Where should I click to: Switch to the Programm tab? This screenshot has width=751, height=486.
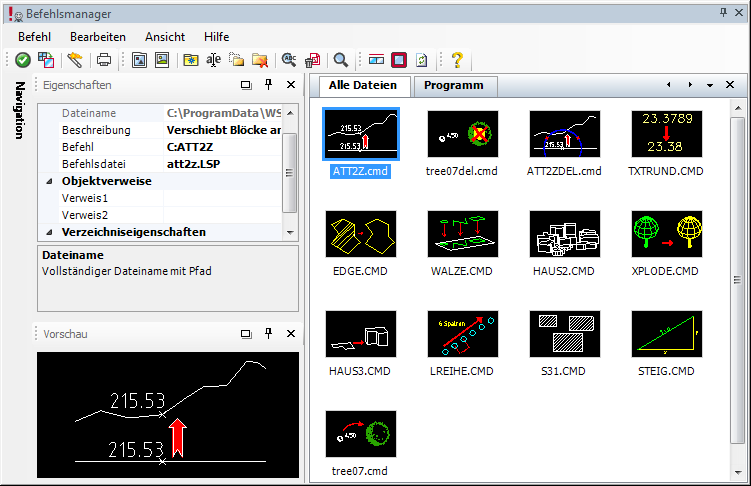point(454,86)
